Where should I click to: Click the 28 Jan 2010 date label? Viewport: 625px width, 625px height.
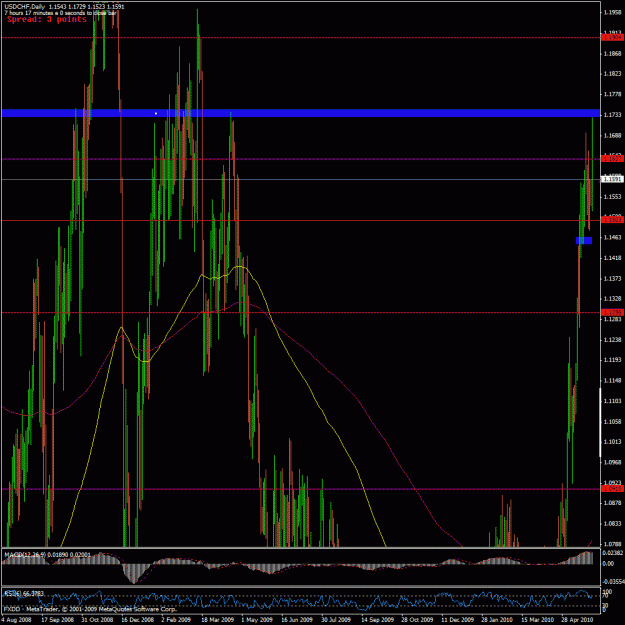click(497, 620)
